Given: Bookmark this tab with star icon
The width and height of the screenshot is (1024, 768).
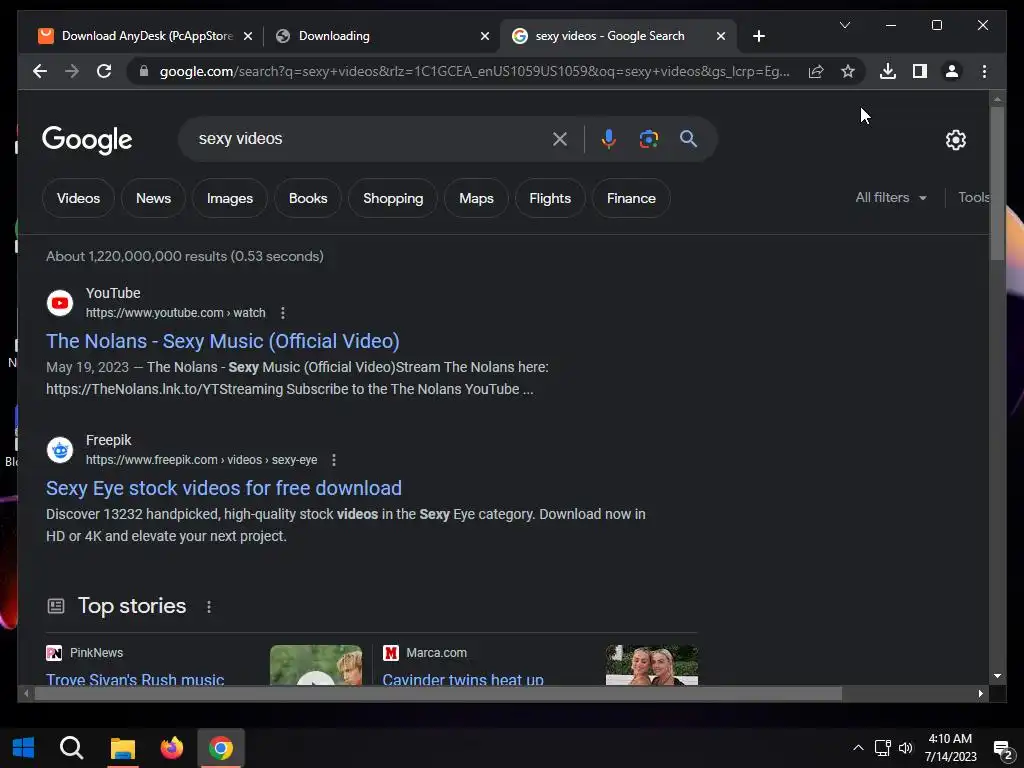Looking at the screenshot, I should [848, 71].
